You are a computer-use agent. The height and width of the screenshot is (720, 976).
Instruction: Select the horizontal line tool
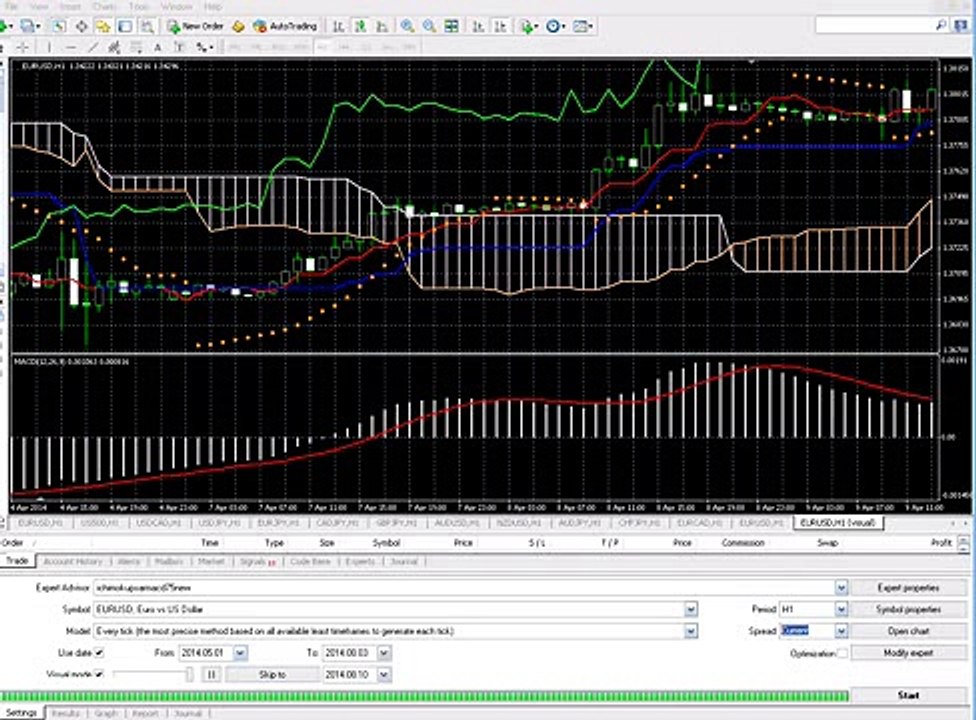pos(70,47)
